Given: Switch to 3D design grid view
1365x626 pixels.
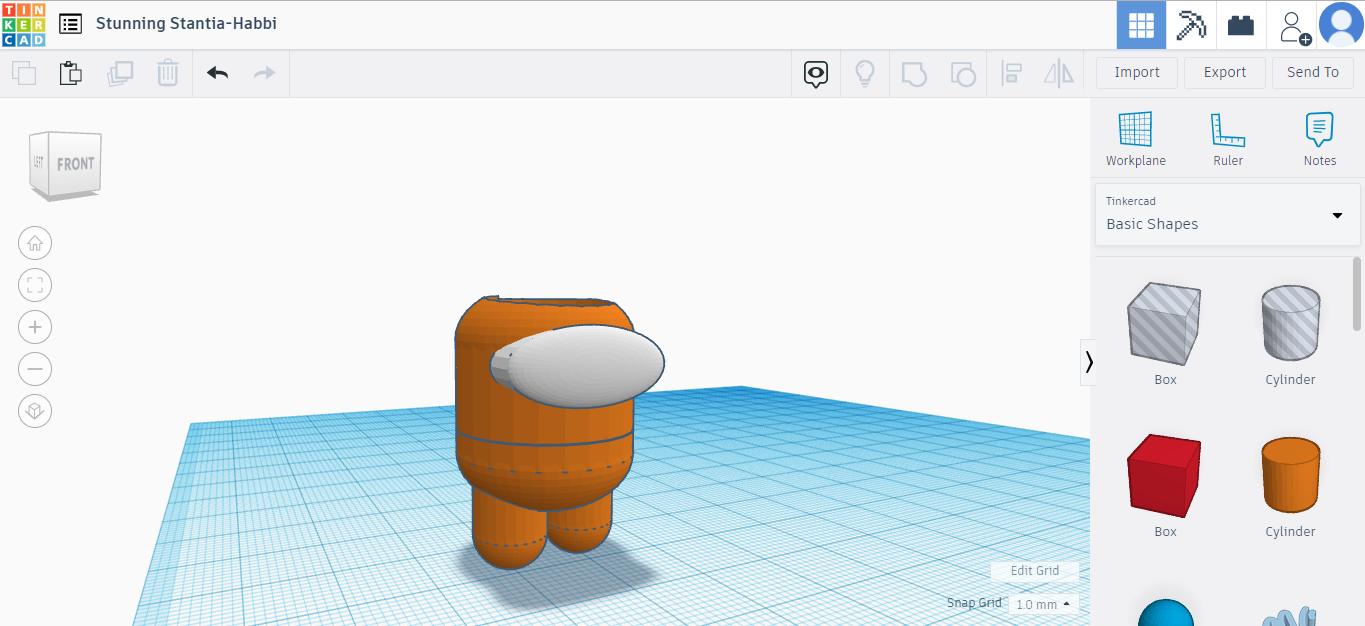Looking at the screenshot, I should pyautogui.click(x=1141, y=25).
